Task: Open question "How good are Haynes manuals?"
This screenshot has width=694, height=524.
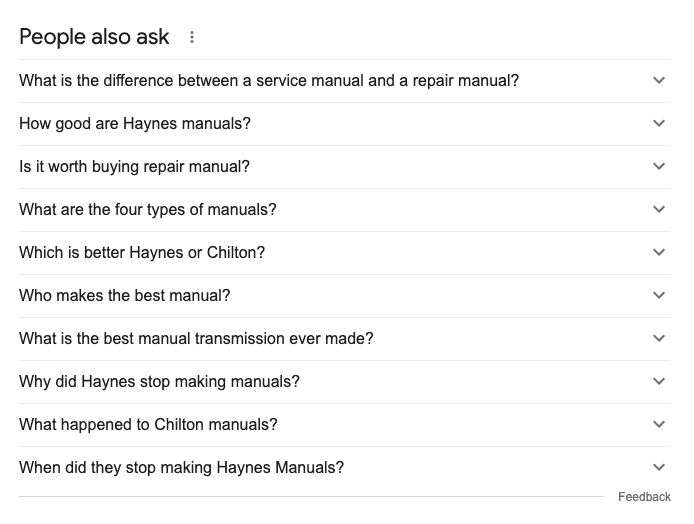Action: [x=135, y=124]
